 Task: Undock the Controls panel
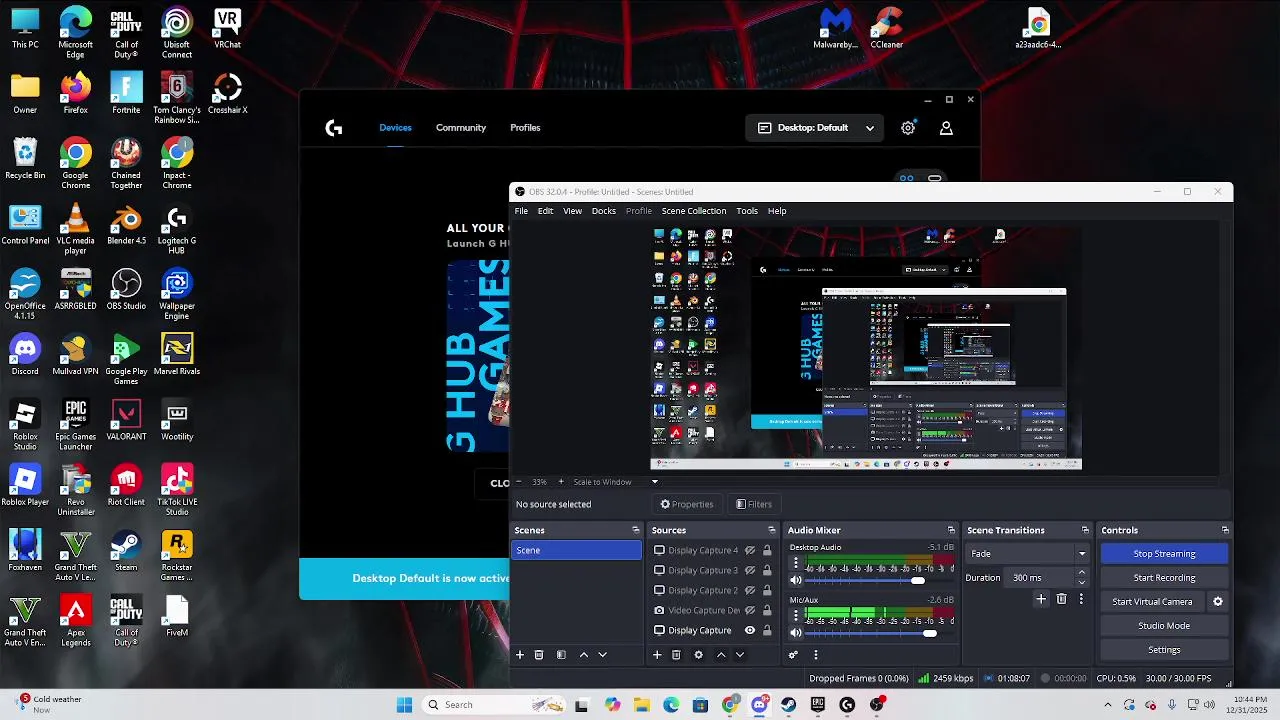(x=1225, y=531)
